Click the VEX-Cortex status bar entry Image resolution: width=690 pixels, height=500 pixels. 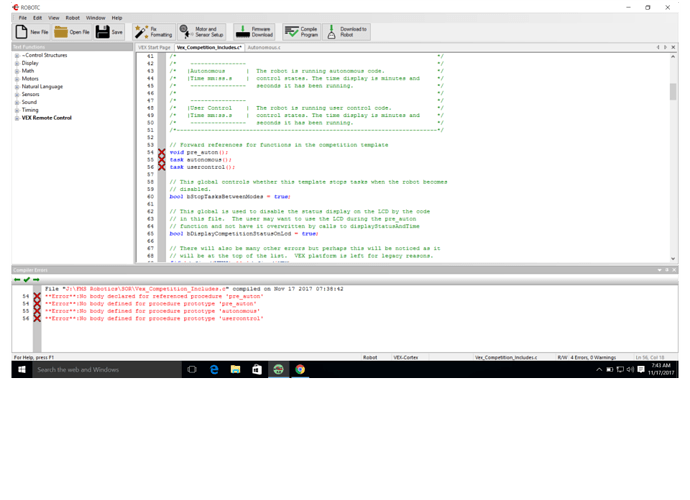pos(406,357)
